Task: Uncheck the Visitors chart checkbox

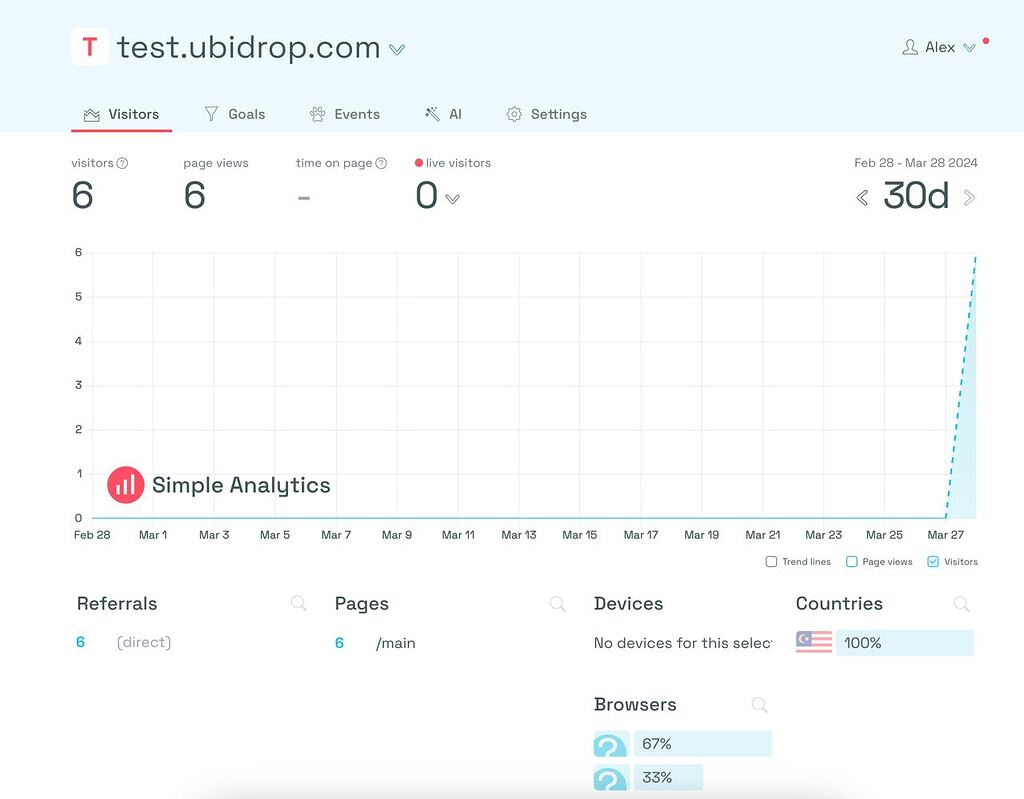Action: (933, 562)
